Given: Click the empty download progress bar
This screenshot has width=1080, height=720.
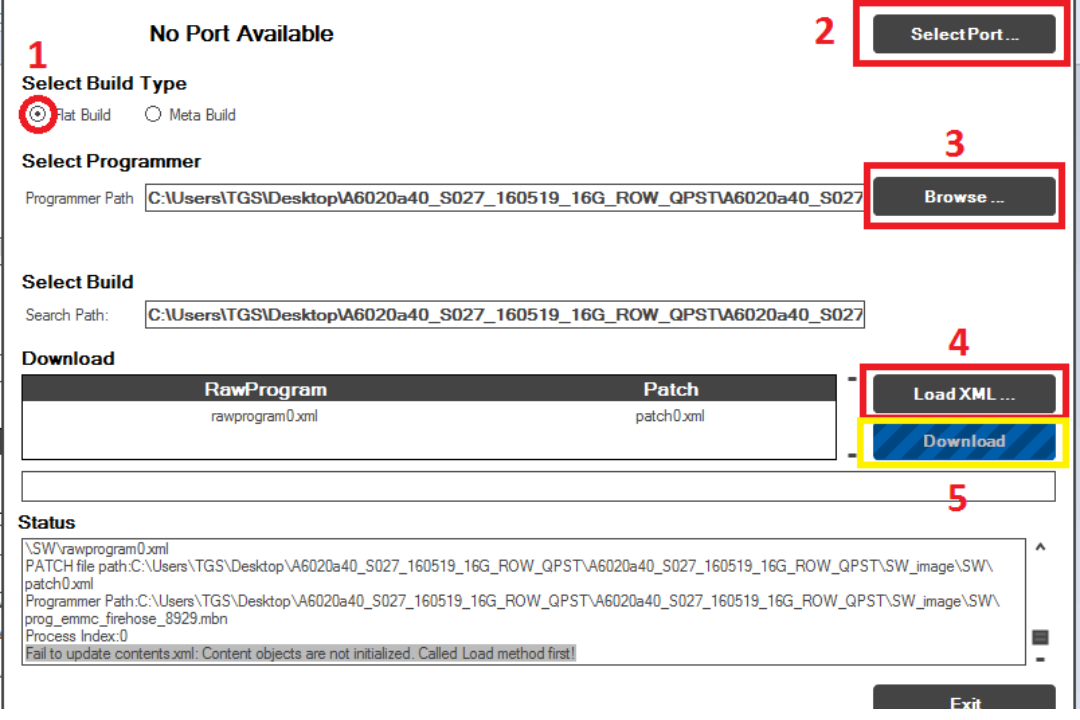Looking at the screenshot, I should pyautogui.click(x=538, y=486).
